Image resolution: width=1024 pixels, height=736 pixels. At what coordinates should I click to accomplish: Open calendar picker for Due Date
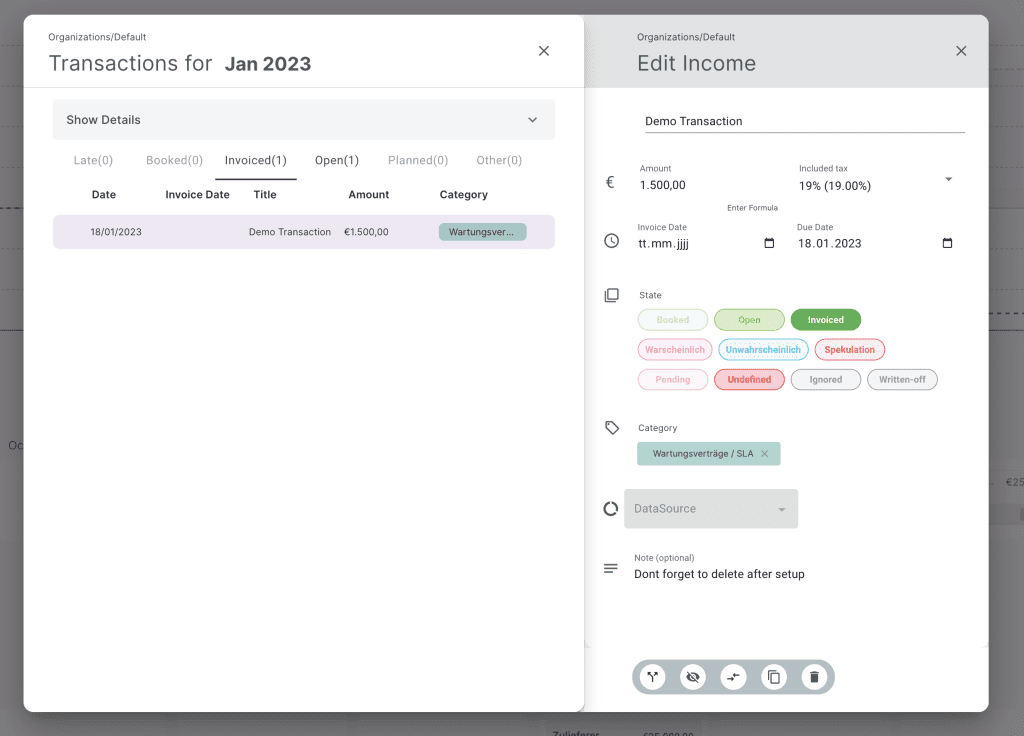(947, 243)
